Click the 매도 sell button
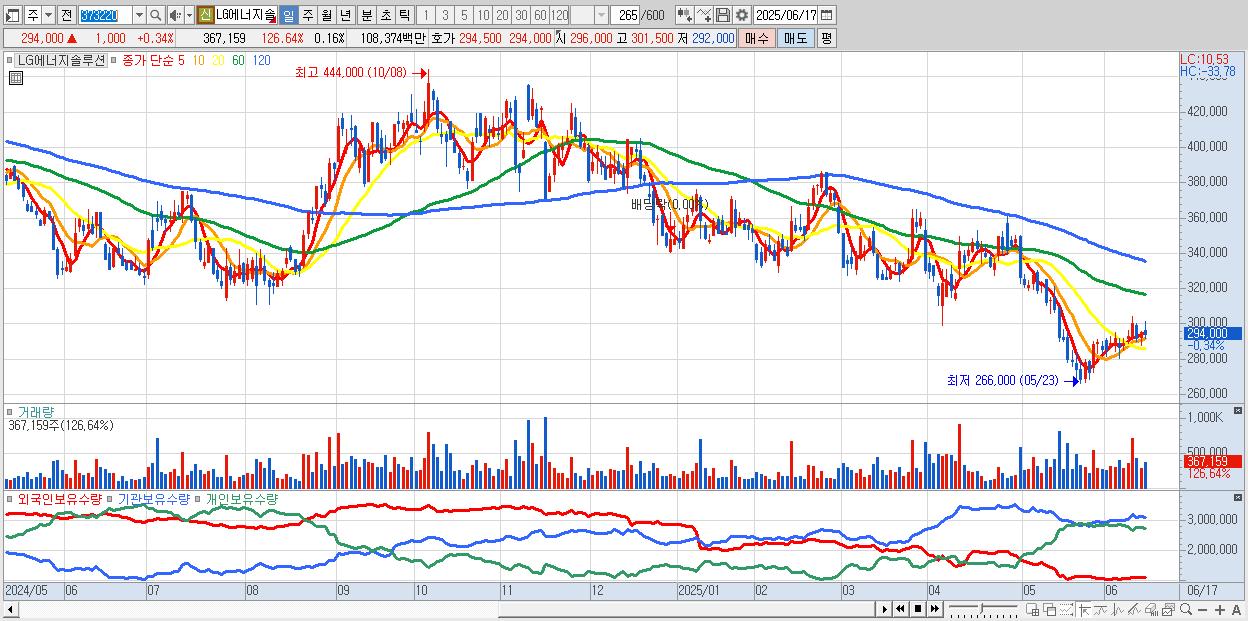 coord(795,38)
